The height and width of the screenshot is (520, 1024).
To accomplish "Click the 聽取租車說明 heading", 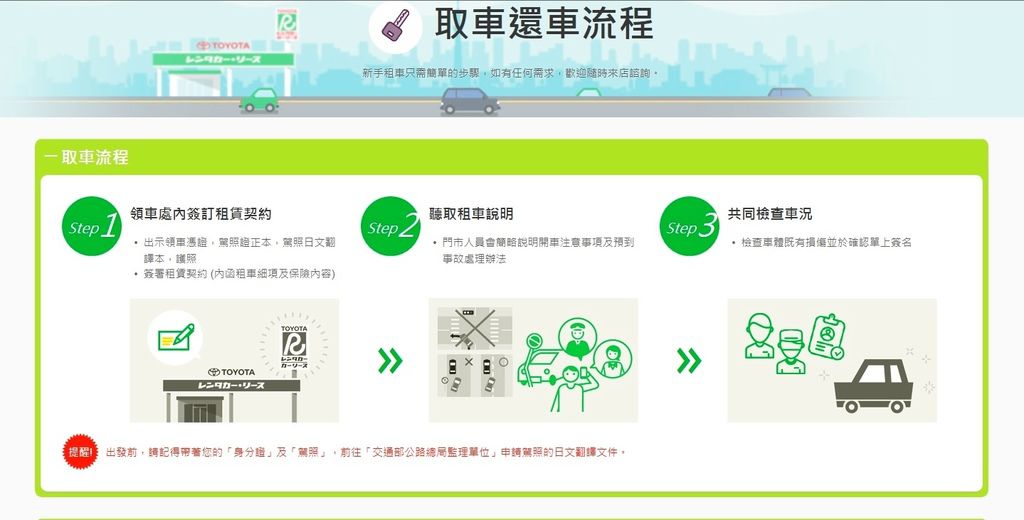I will tap(471, 214).
